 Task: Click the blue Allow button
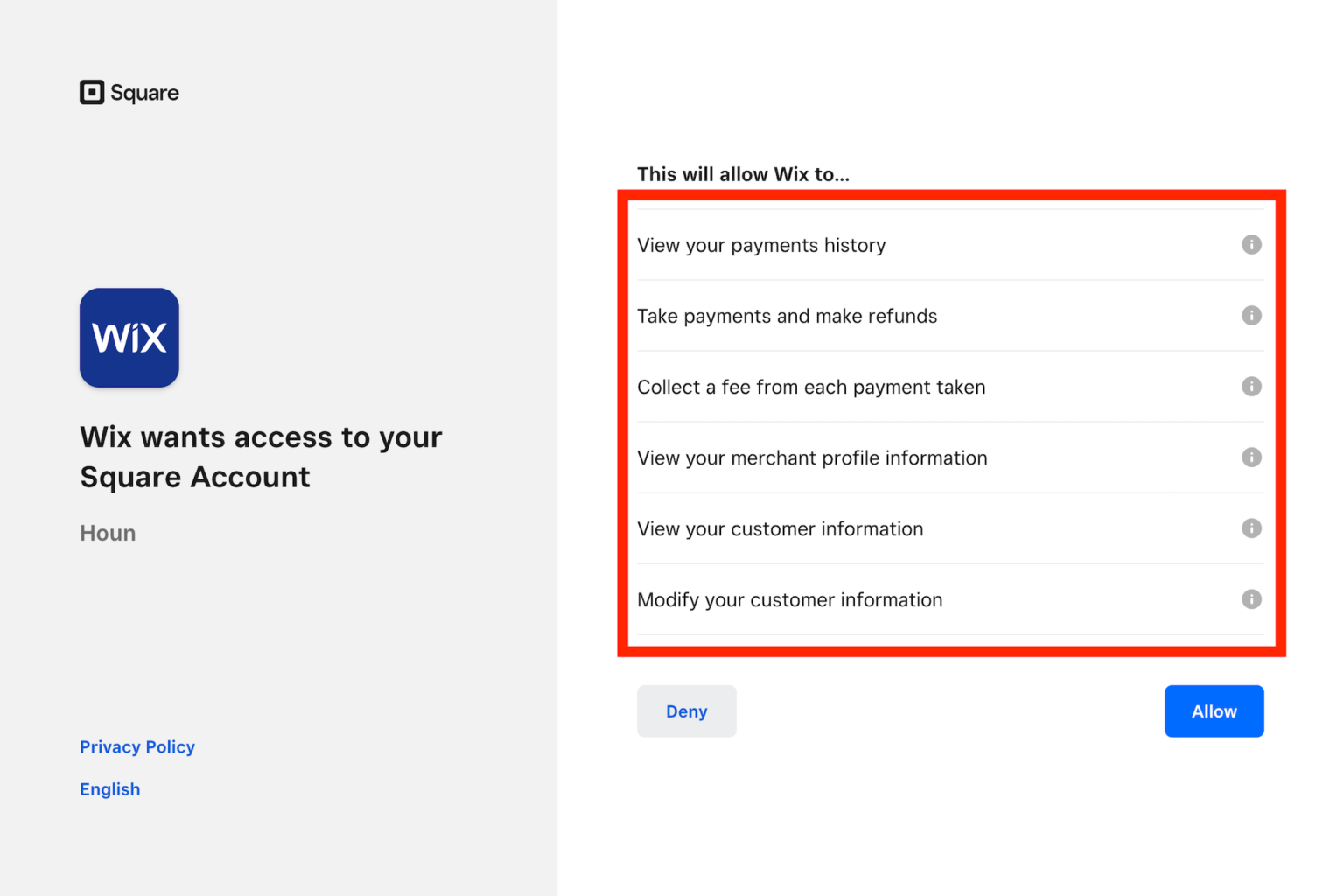pyautogui.click(x=1214, y=711)
